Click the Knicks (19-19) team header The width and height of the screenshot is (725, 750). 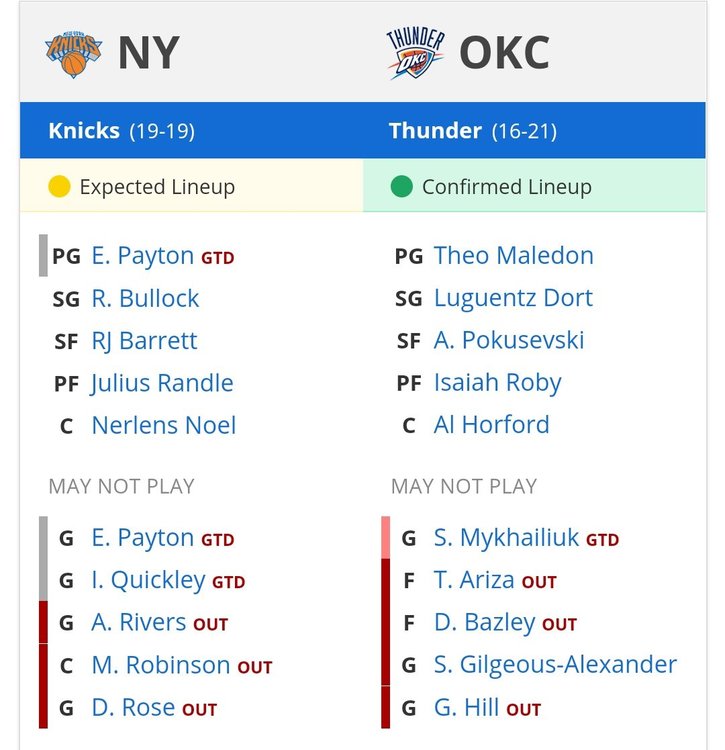click(121, 131)
